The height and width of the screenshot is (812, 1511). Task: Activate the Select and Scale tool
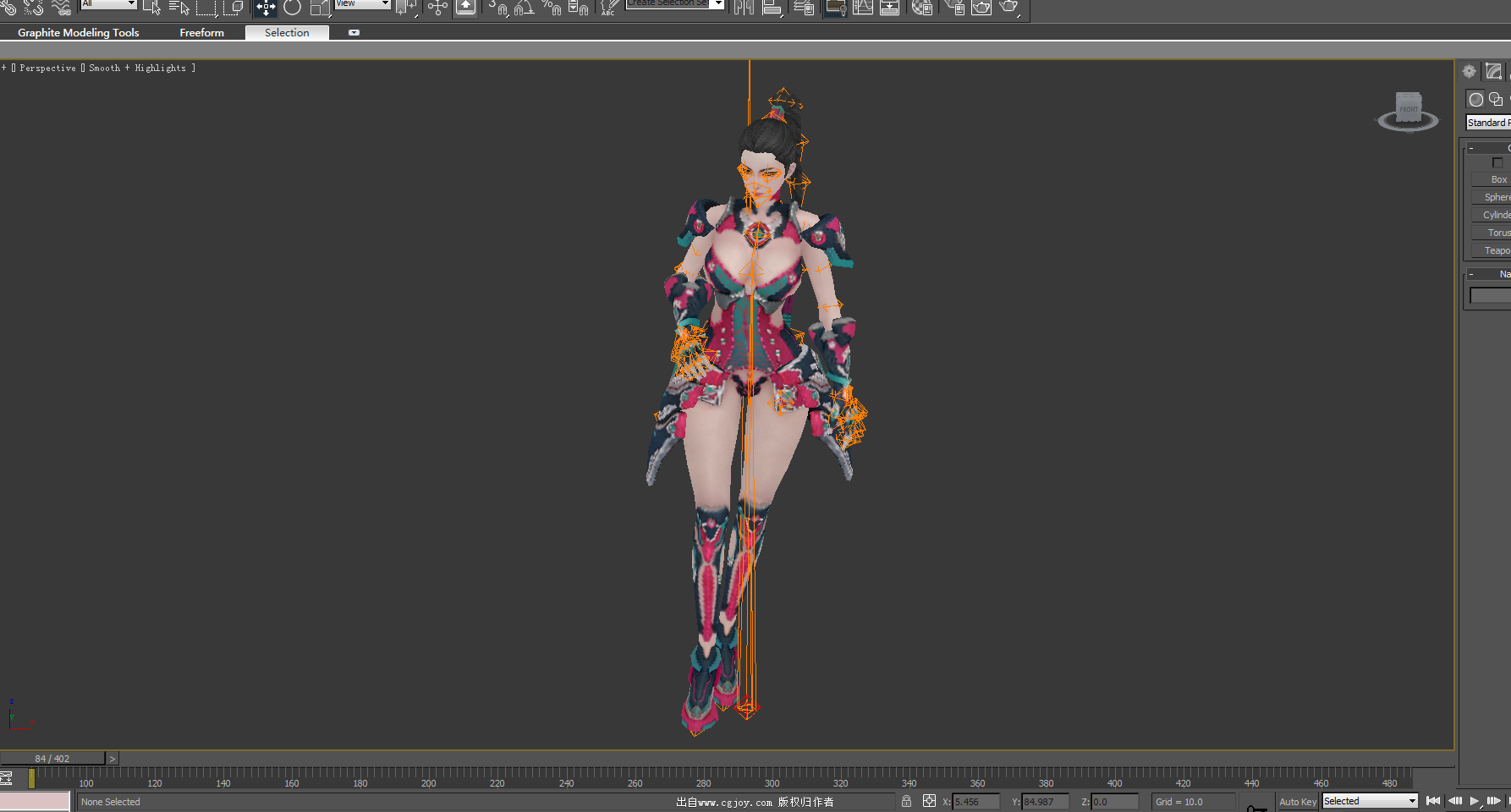(x=320, y=8)
